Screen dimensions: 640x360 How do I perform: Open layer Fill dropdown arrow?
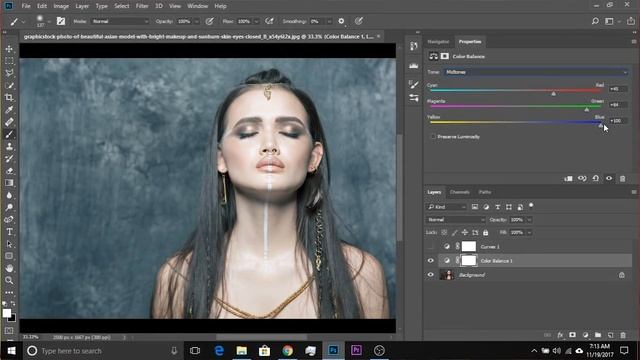click(x=529, y=233)
